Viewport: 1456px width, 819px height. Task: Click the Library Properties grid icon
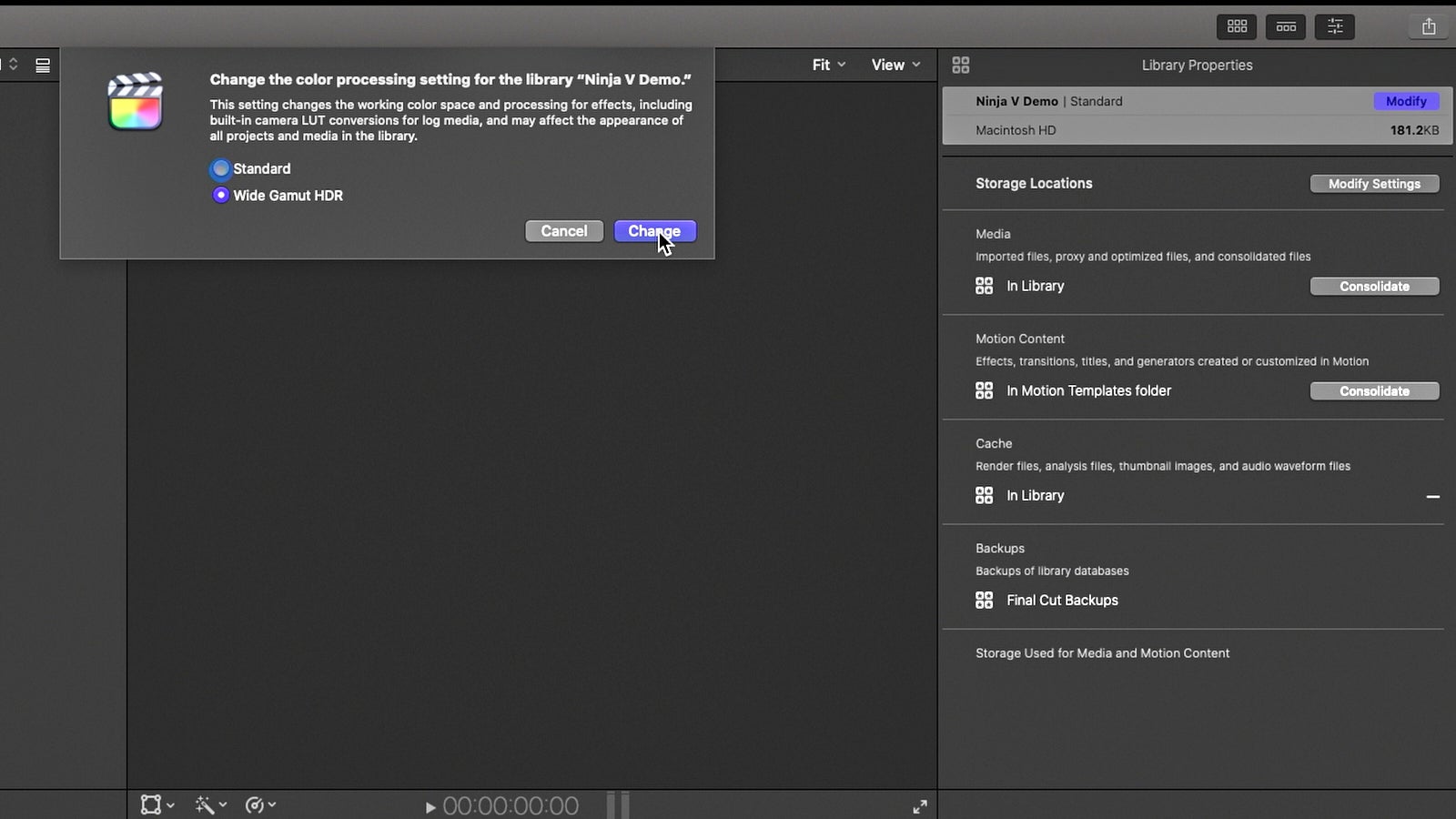click(x=961, y=65)
